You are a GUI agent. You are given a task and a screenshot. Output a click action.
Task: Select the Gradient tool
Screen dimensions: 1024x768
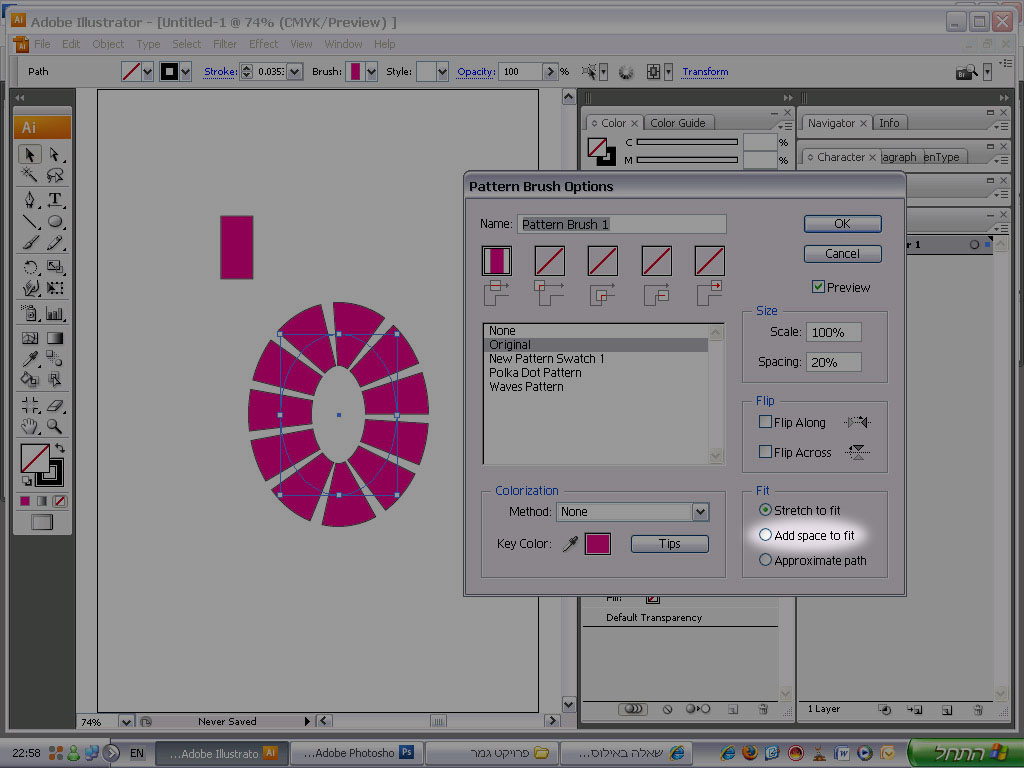tap(55, 338)
